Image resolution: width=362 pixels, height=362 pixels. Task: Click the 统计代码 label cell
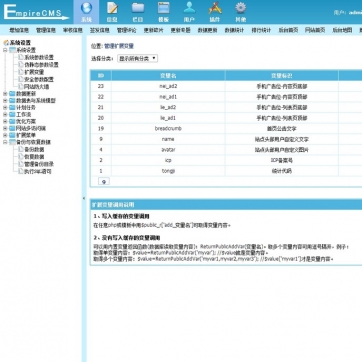click(282, 171)
